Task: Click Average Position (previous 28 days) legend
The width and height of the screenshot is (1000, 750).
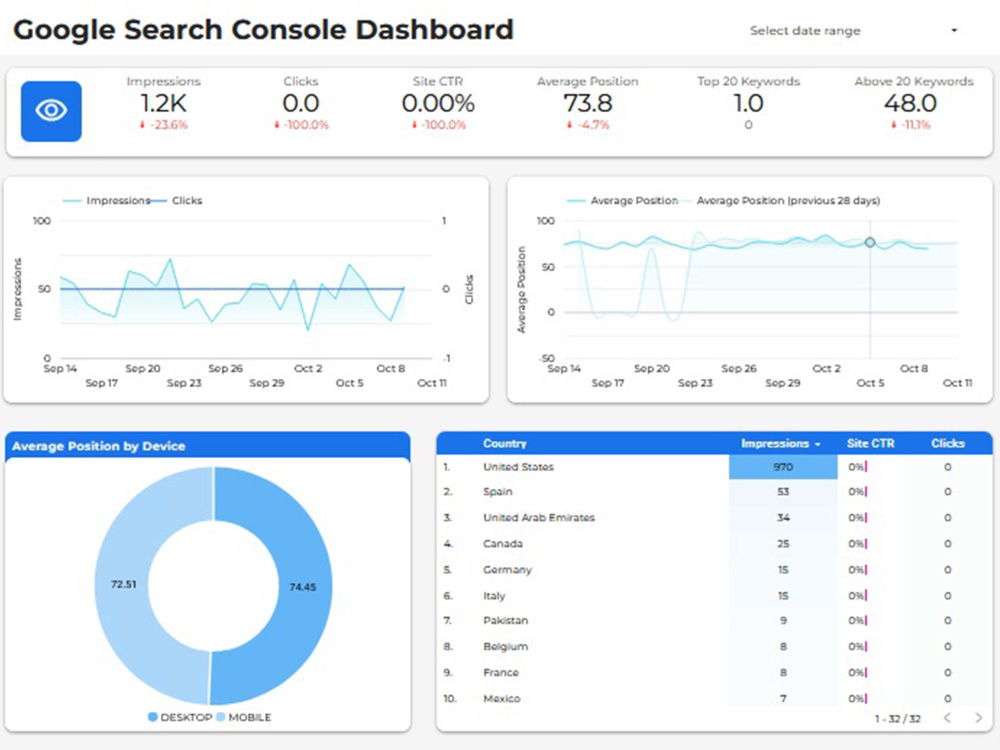Action: (781, 200)
